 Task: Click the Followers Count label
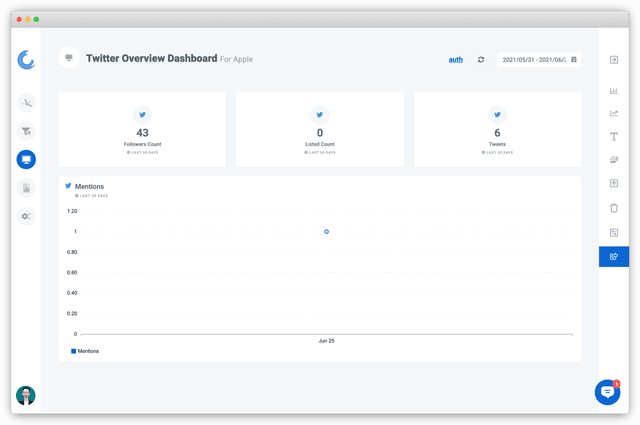[142, 144]
